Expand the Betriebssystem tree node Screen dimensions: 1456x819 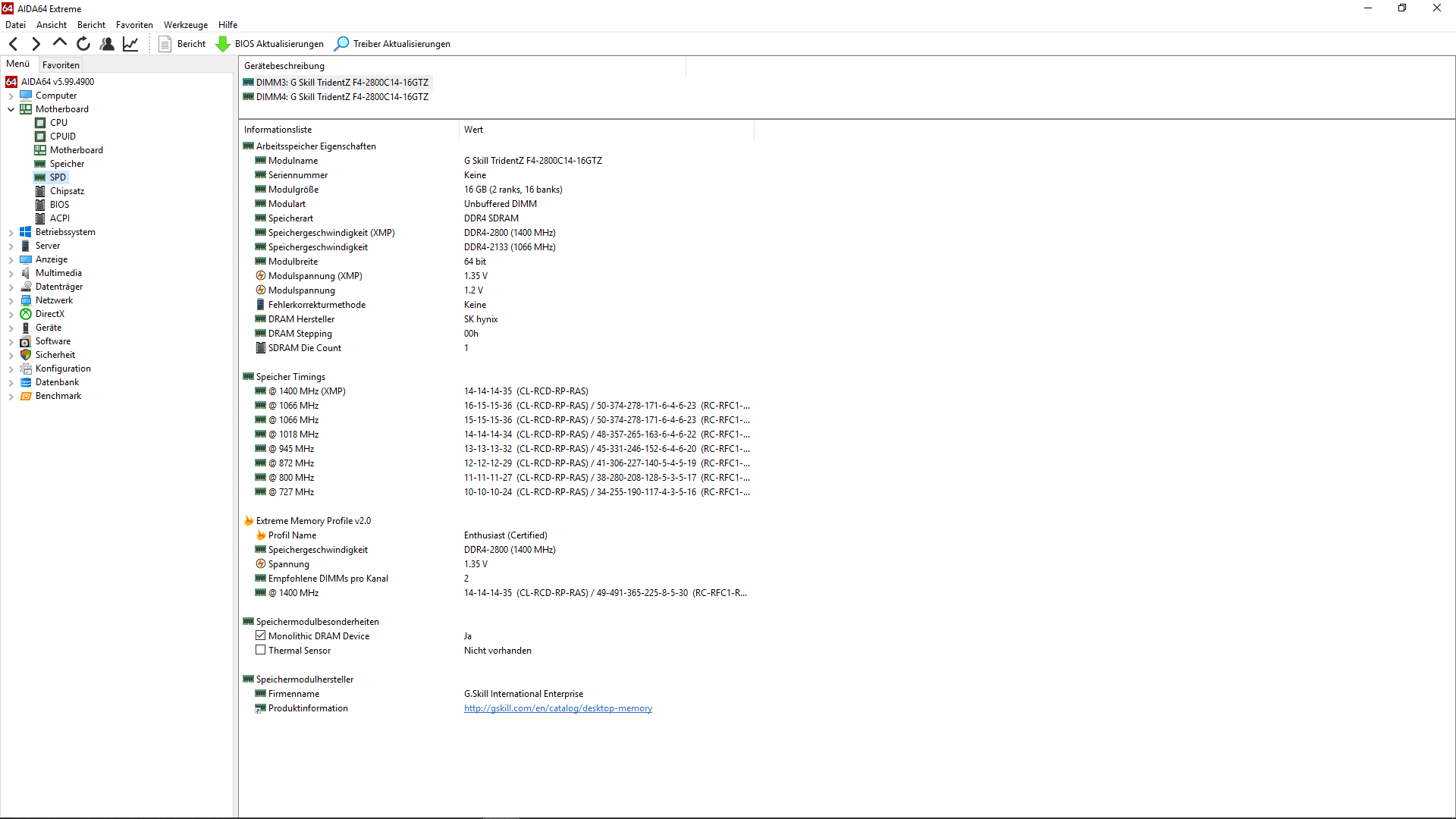[11, 232]
